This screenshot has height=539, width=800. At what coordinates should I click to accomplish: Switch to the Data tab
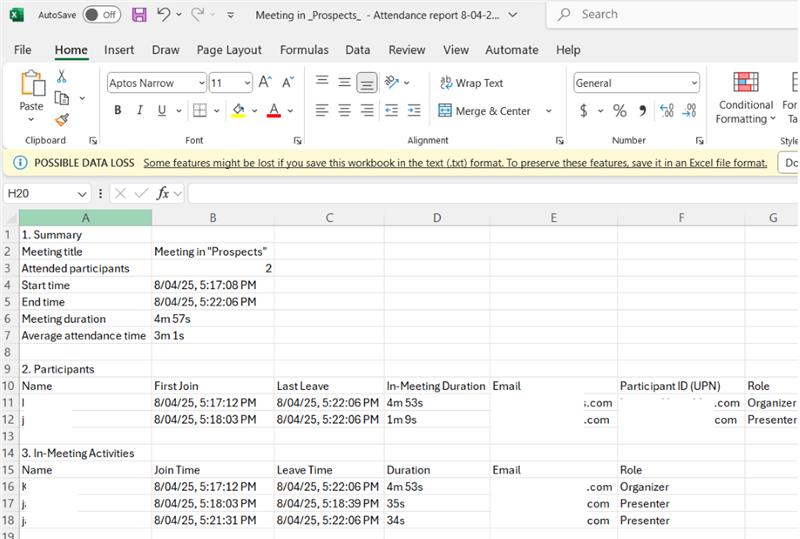coord(358,50)
